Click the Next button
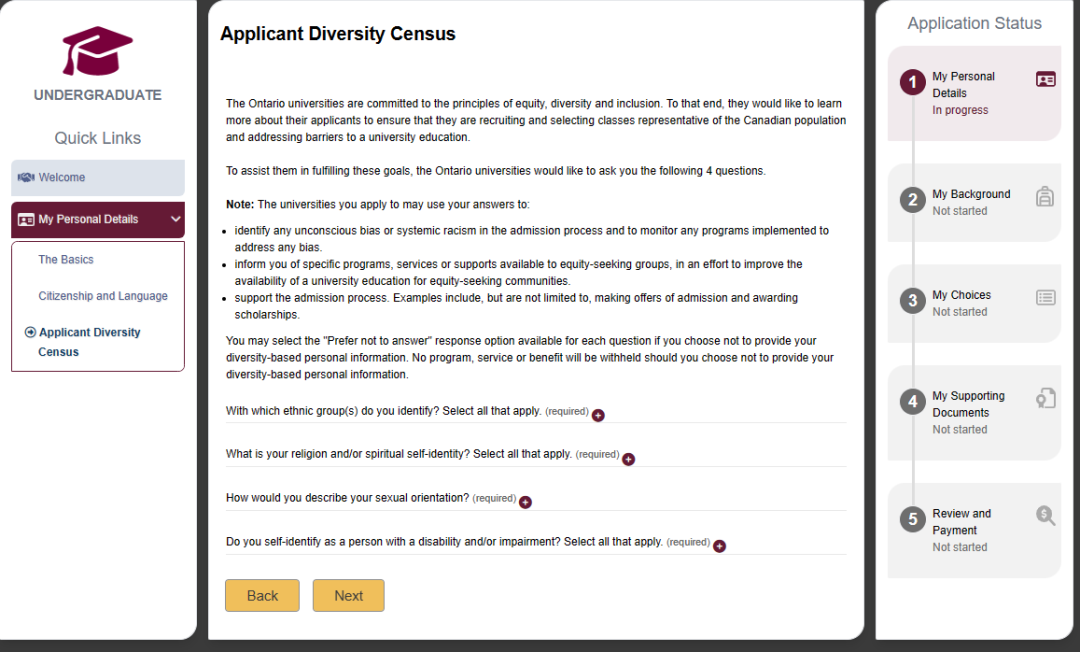Screen dimensions: 1080x652 [349, 596]
